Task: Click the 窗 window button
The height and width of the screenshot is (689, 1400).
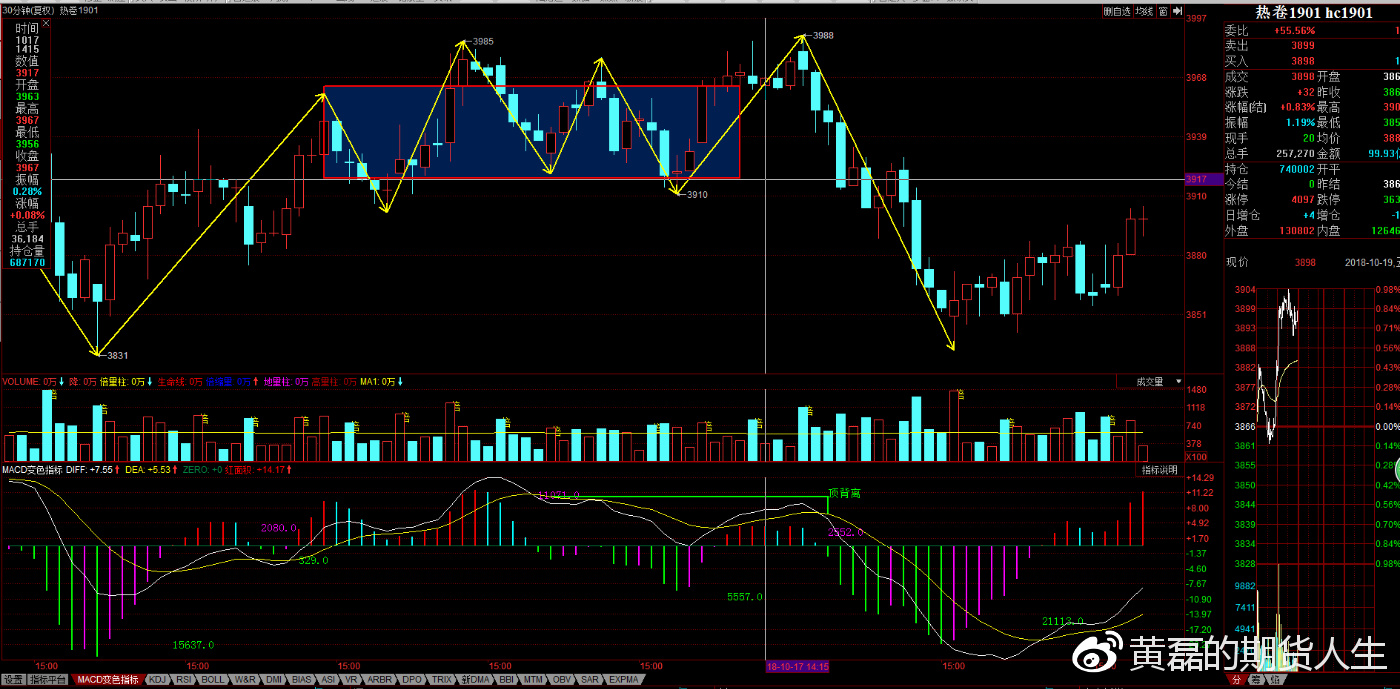Action: (x=1164, y=11)
